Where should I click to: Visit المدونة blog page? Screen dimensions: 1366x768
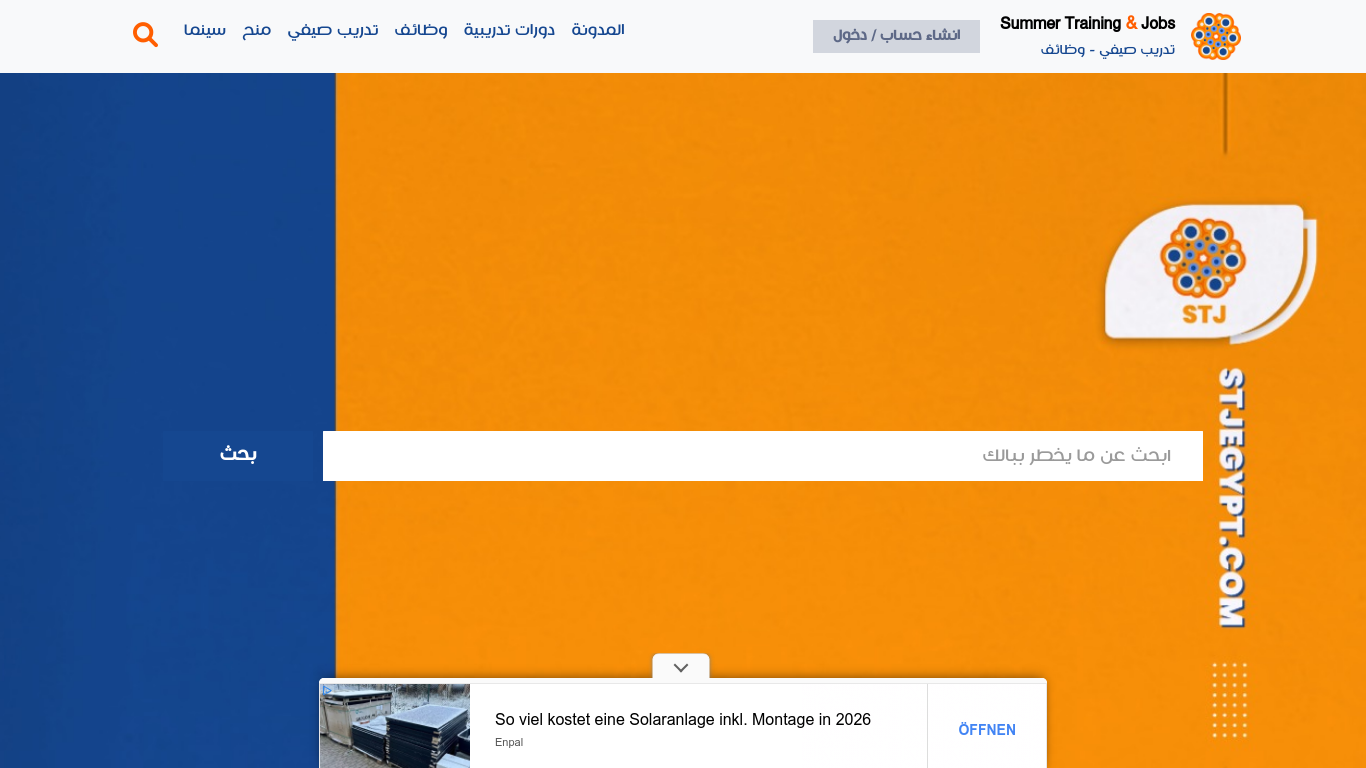(x=598, y=30)
